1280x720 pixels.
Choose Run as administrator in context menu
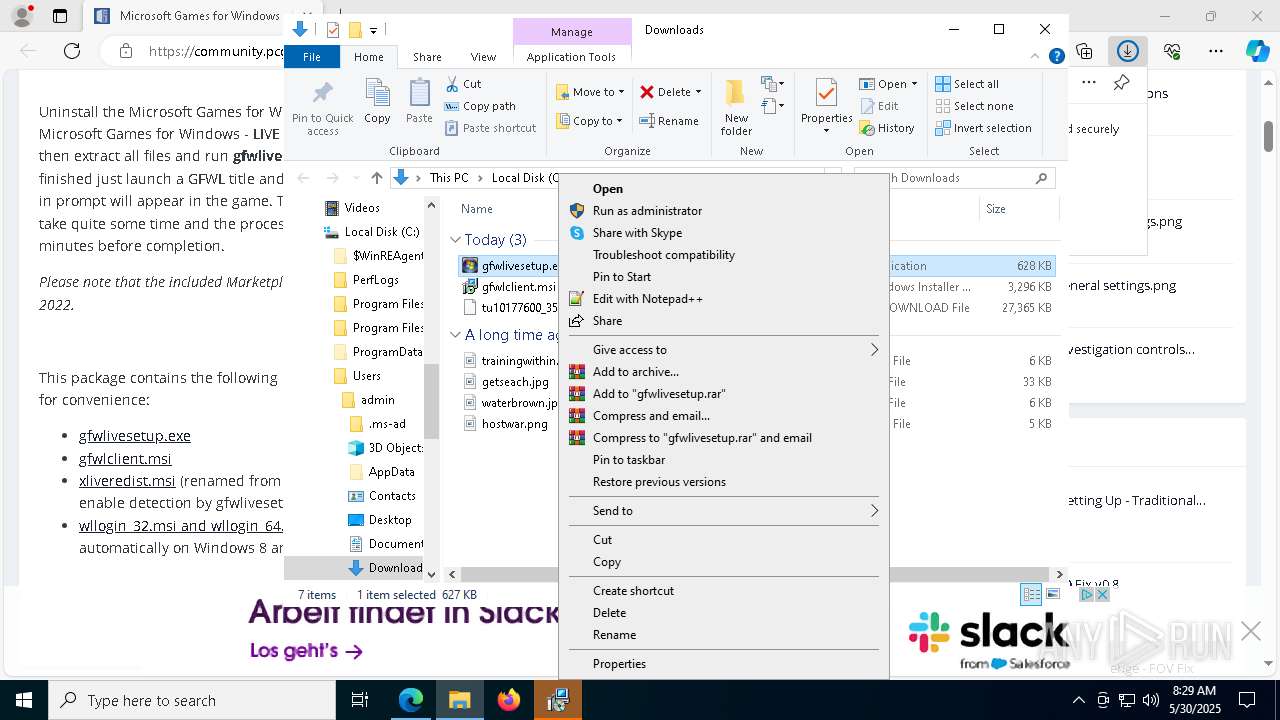723,211
